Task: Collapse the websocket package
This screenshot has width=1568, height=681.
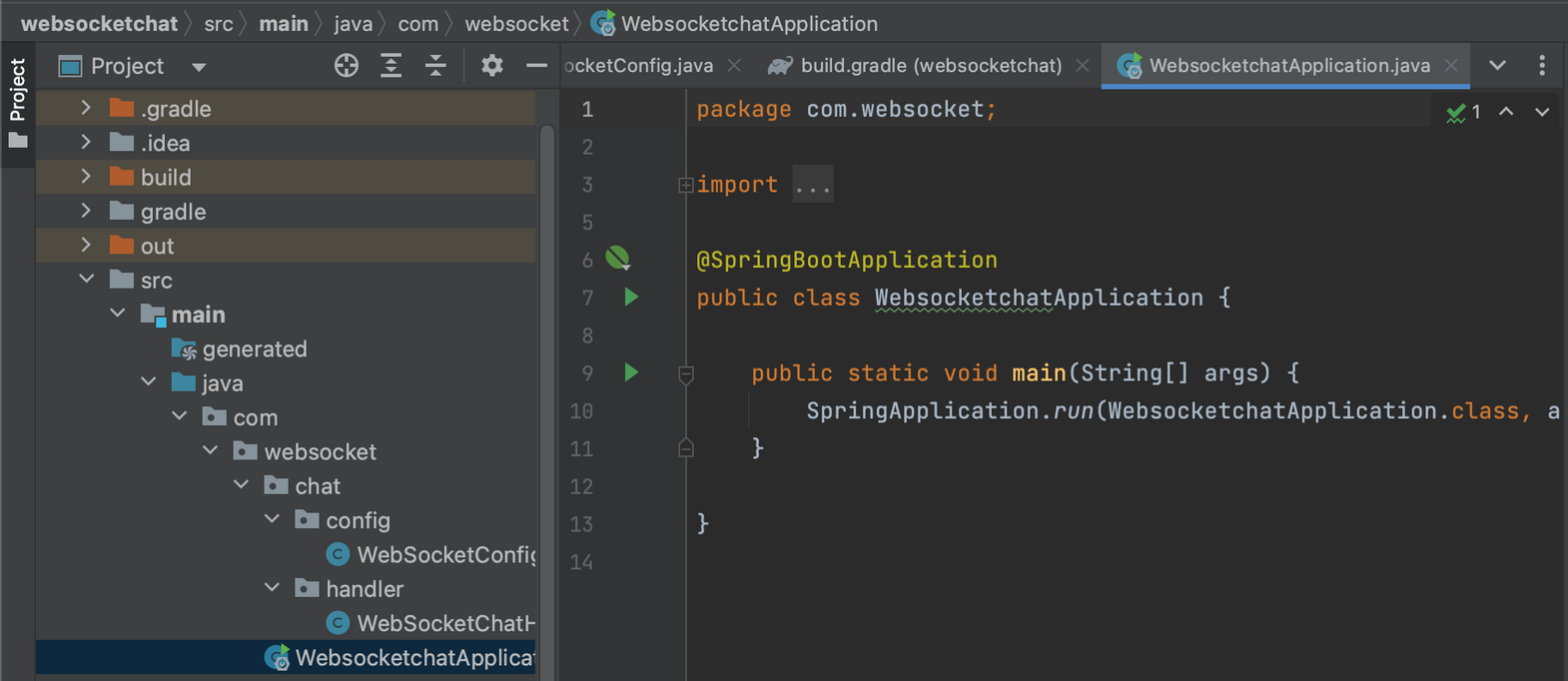Action: 211,451
